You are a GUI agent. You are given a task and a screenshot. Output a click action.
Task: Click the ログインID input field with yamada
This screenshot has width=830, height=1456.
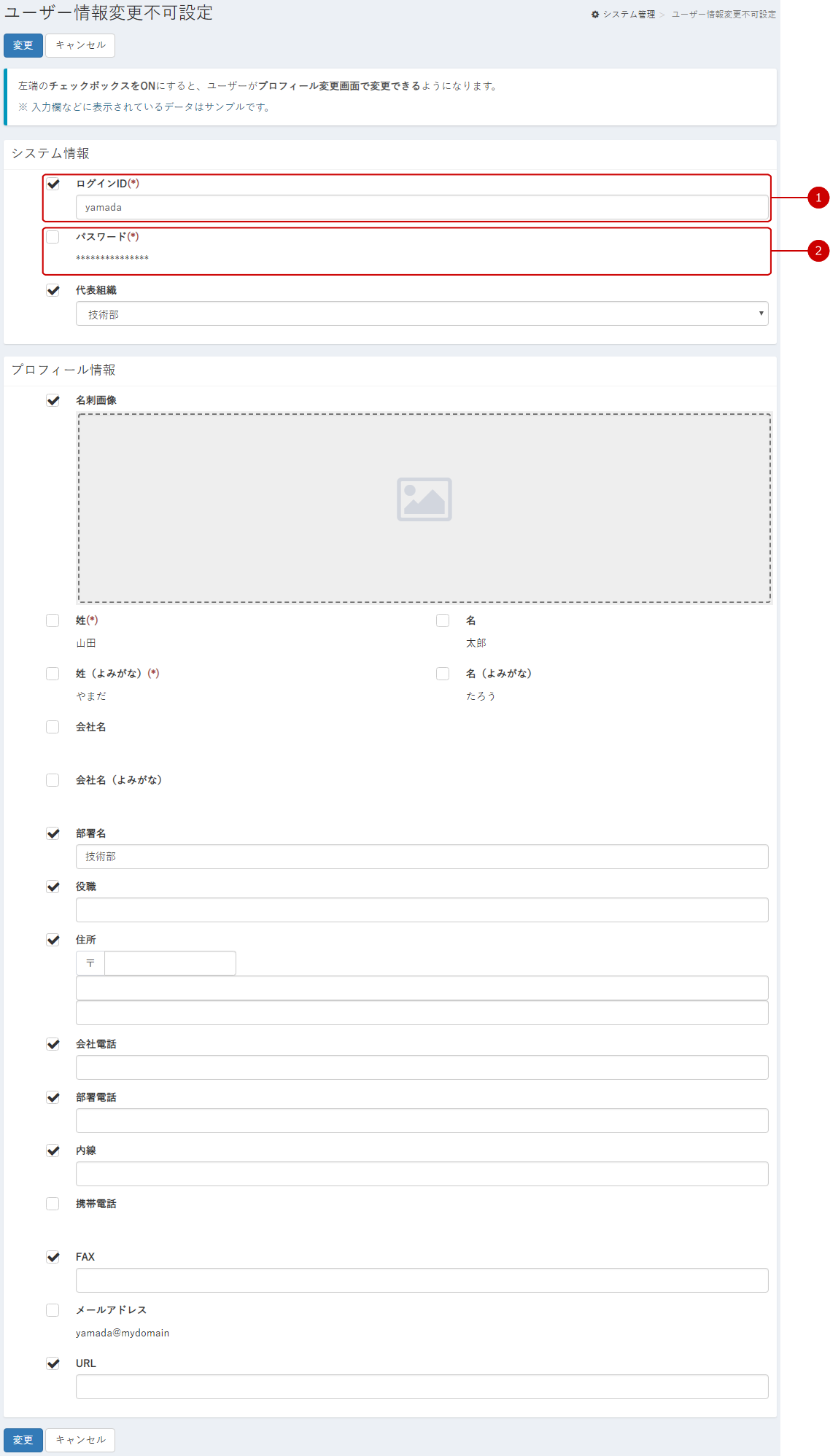tap(422, 207)
